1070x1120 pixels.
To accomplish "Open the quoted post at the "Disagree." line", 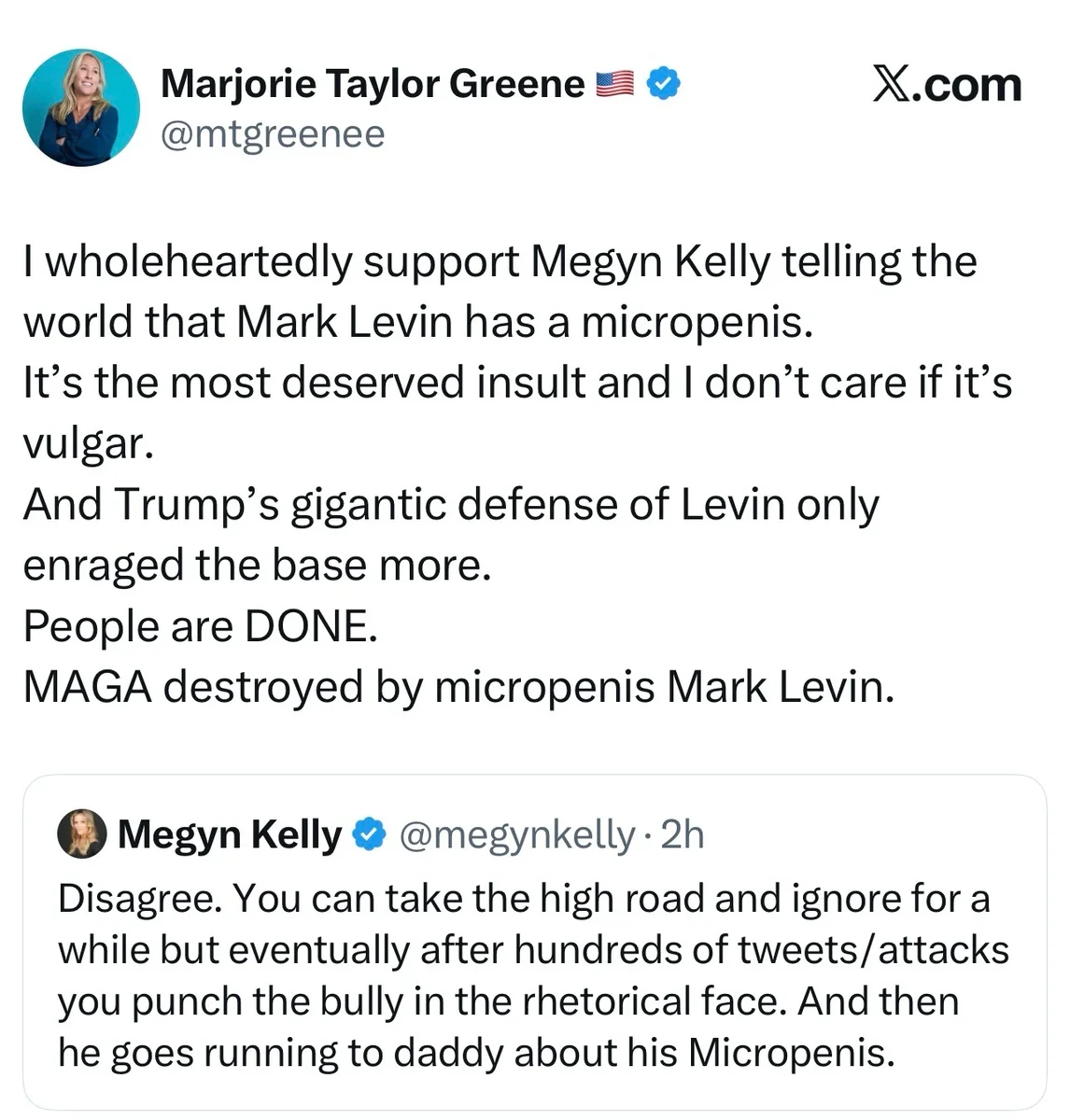I will pyautogui.click(x=523, y=899).
